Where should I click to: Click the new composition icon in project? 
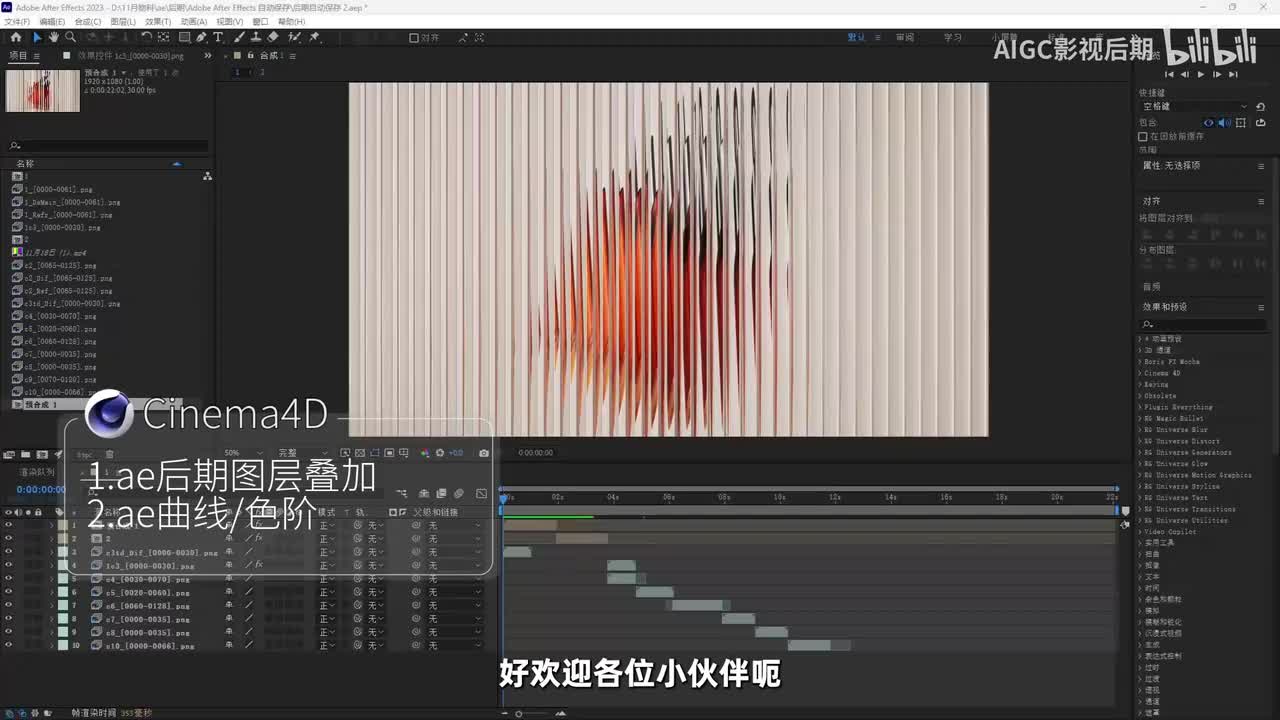42,455
